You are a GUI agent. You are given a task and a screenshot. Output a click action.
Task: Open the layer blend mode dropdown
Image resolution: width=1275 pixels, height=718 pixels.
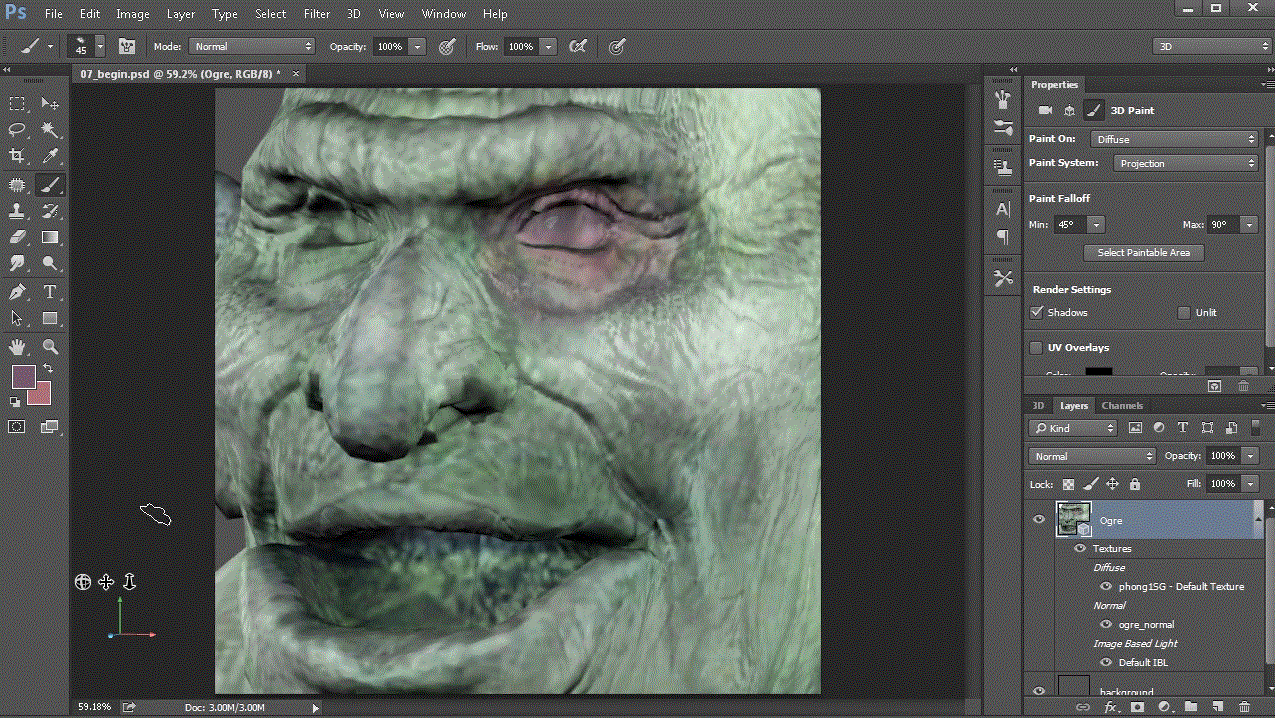(1092, 456)
